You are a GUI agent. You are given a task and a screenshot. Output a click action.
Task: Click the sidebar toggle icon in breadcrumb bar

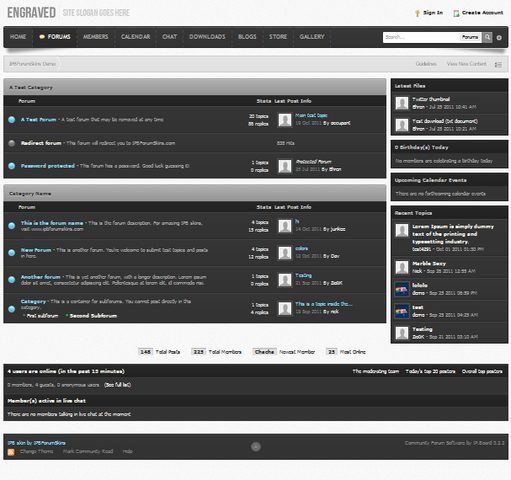(498, 64)
